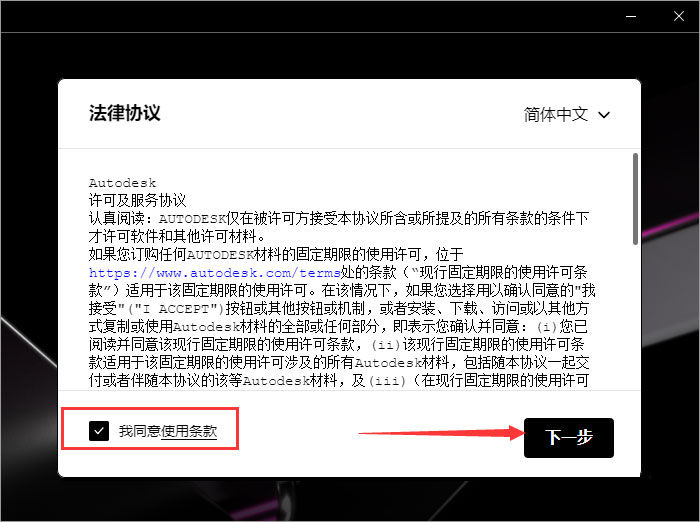Click the 我同意 label text
The image size is (700, 522).
140,431
